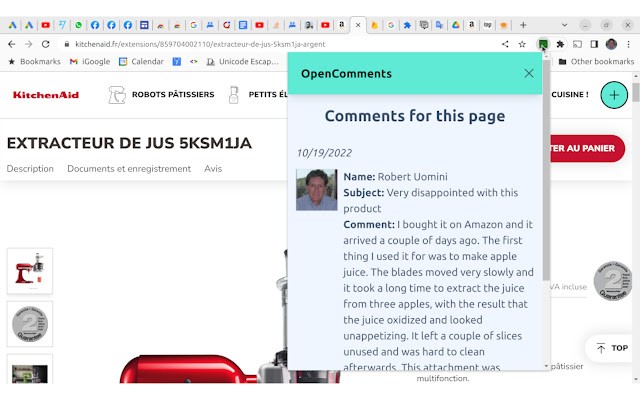Viewport: 640px width, 400px height.
Task: Click the teal plus circle button
Action: [614, 95]
